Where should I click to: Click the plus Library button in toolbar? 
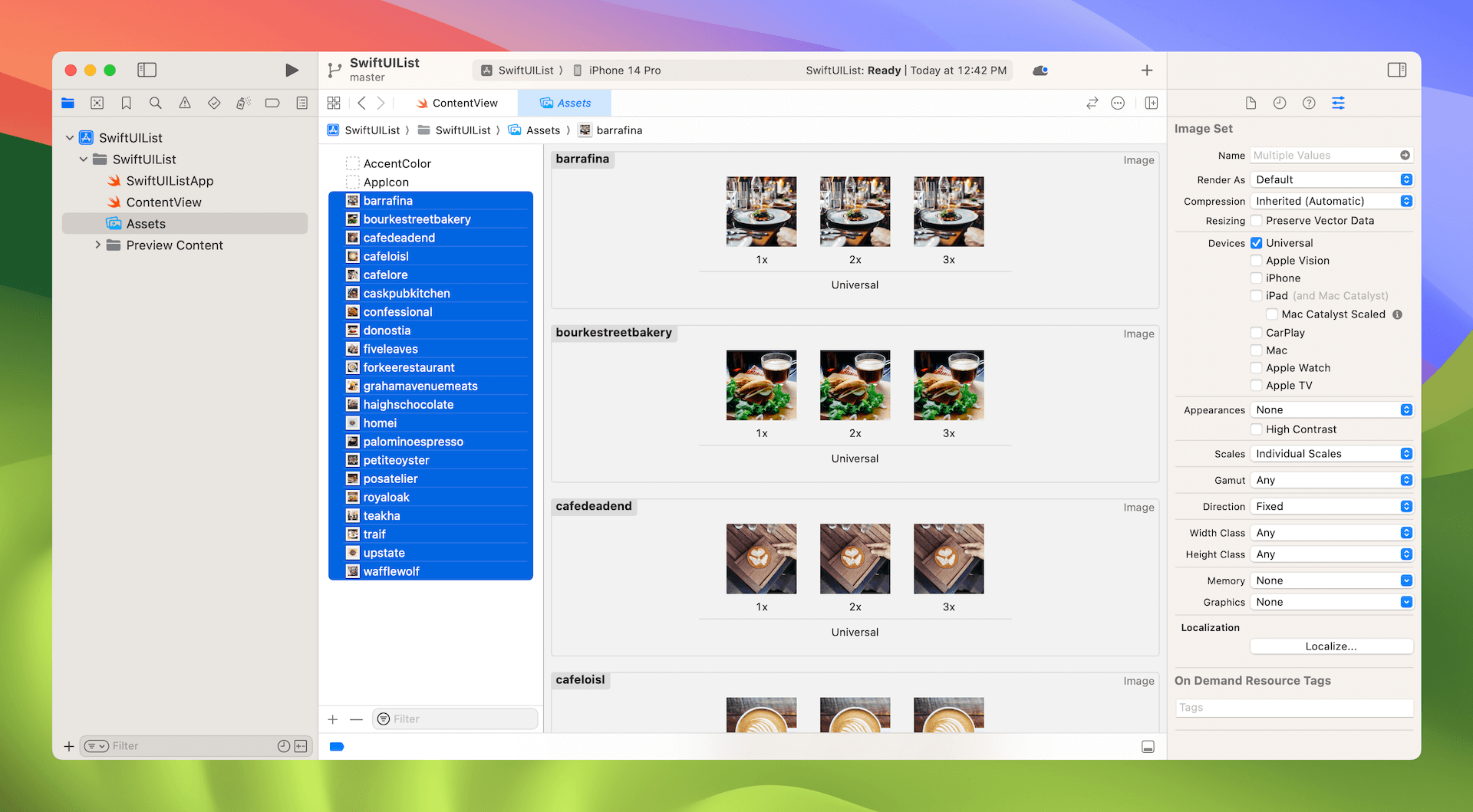point(1147,71)
